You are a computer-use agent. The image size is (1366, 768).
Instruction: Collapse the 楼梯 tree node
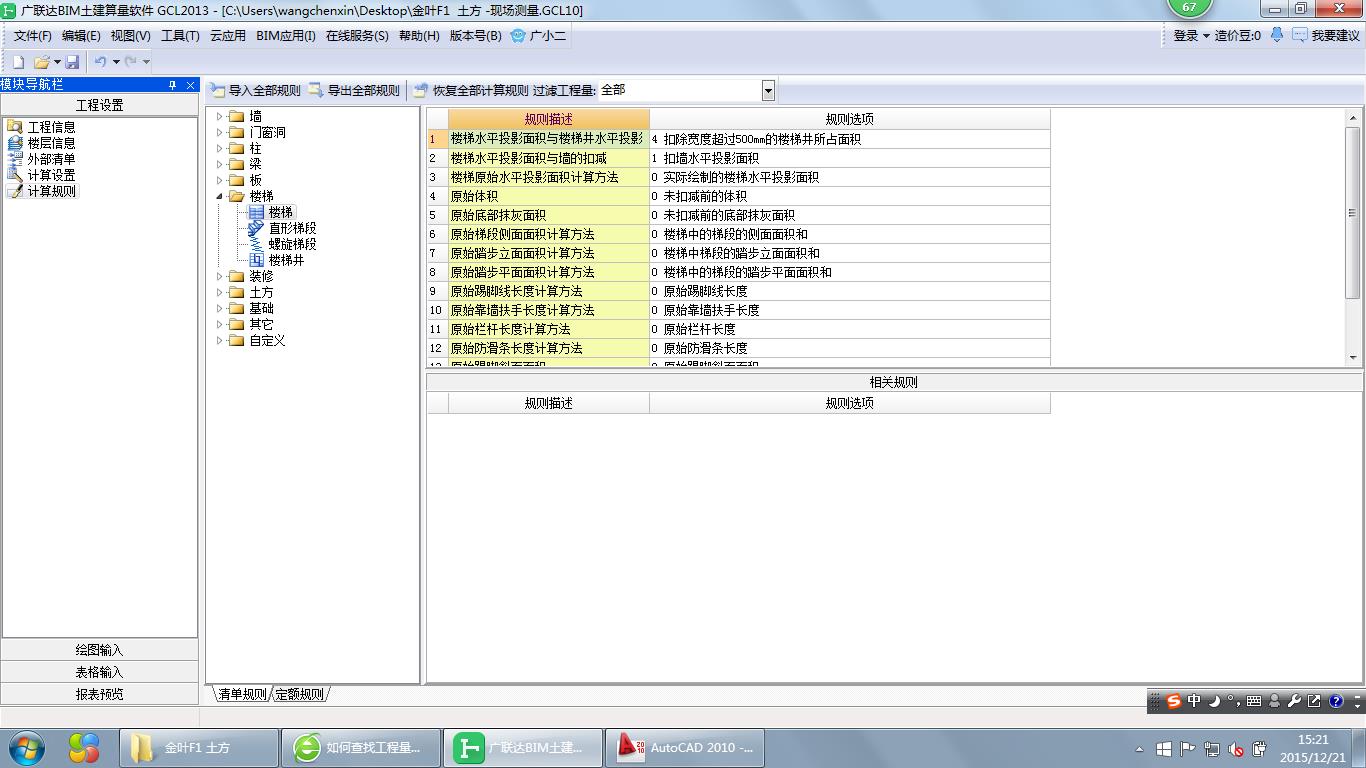[220, 196]
